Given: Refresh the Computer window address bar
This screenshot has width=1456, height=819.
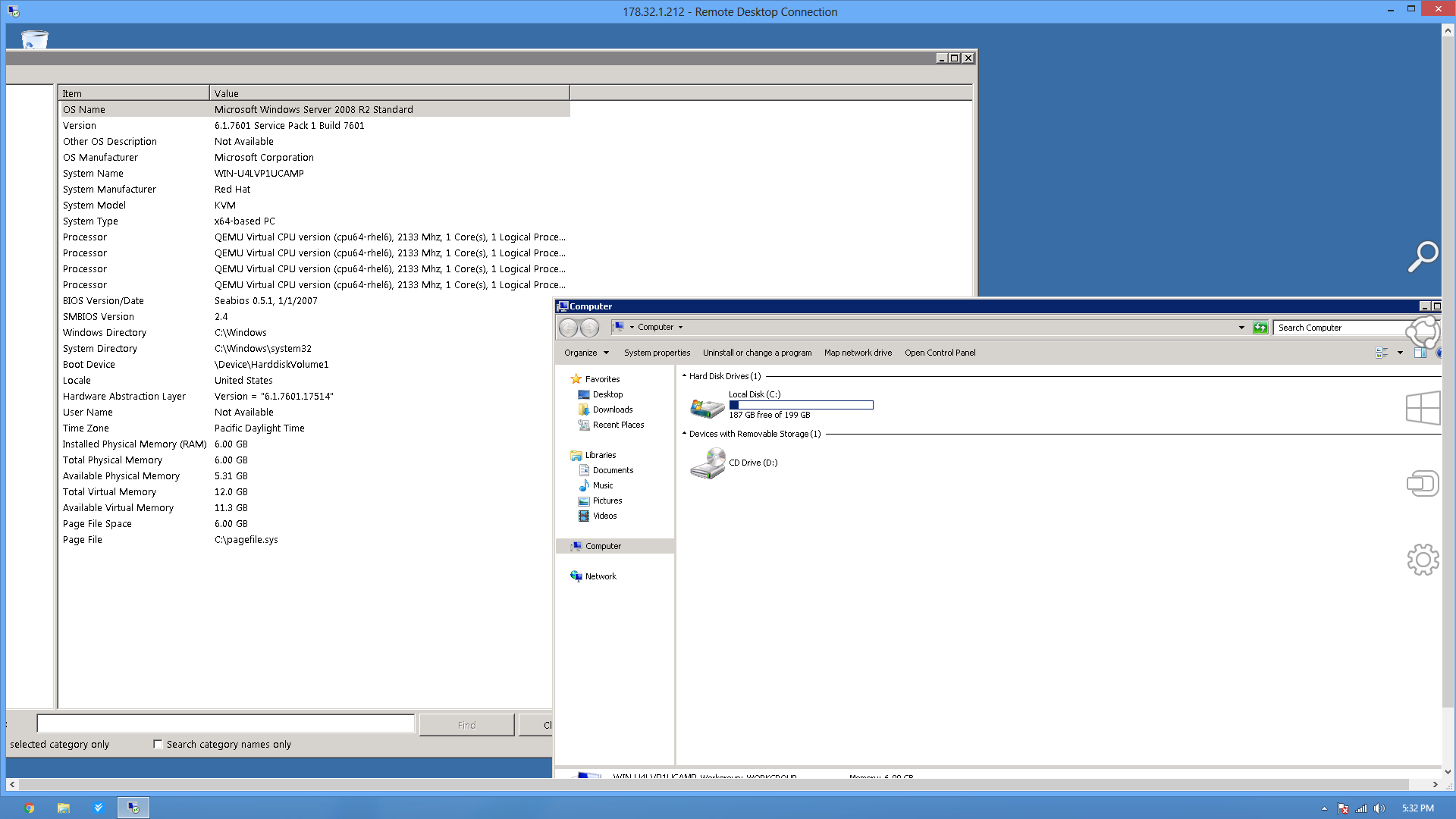Looking at the screenshot, I should pyautogui.click(x=1260, y=328).
